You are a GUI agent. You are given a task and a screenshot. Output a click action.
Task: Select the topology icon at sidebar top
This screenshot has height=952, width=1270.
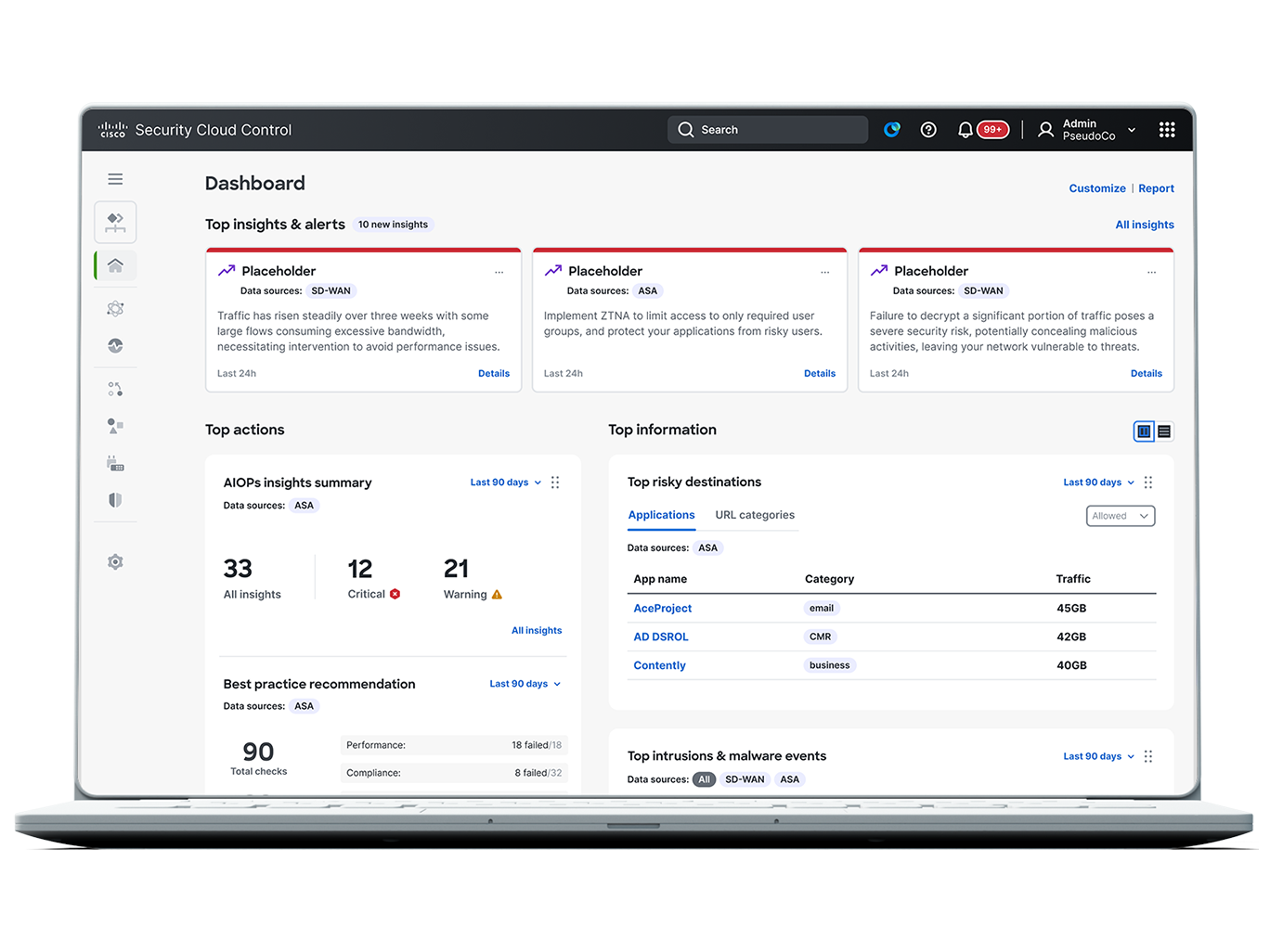click(x=115, y=222)
